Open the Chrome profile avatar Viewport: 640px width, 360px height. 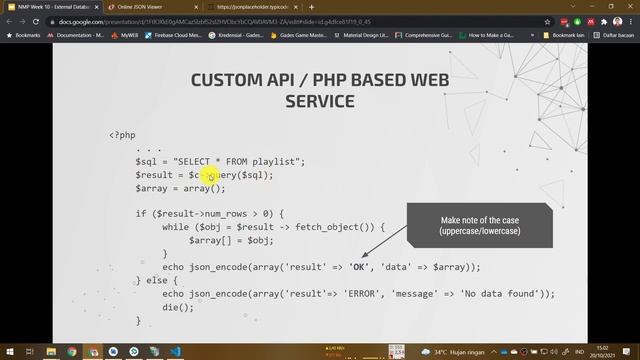(618, 22)
